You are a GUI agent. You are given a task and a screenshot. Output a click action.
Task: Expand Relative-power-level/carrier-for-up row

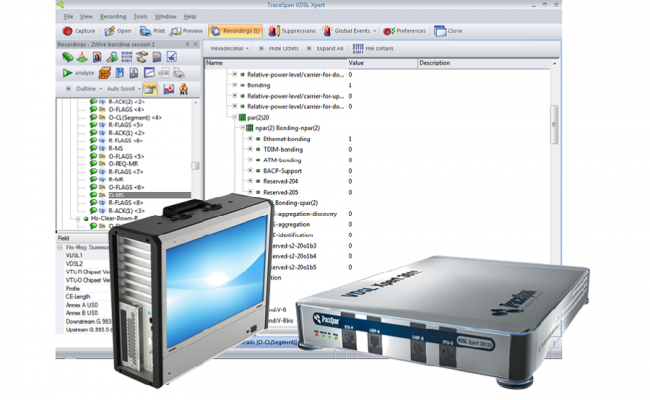point(235,96)
